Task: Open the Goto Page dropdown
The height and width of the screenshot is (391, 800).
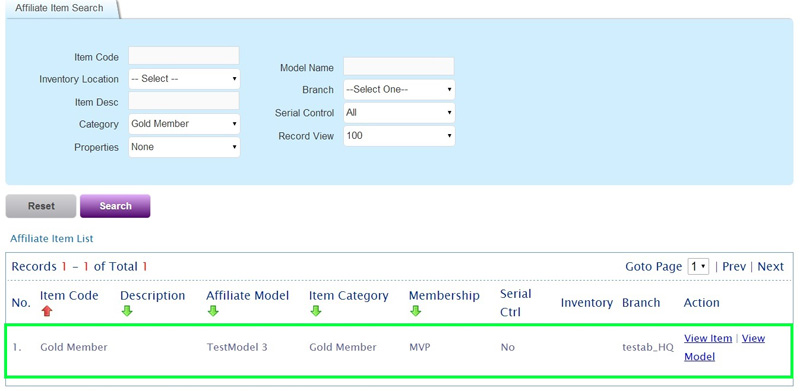Action: [698, 266]
